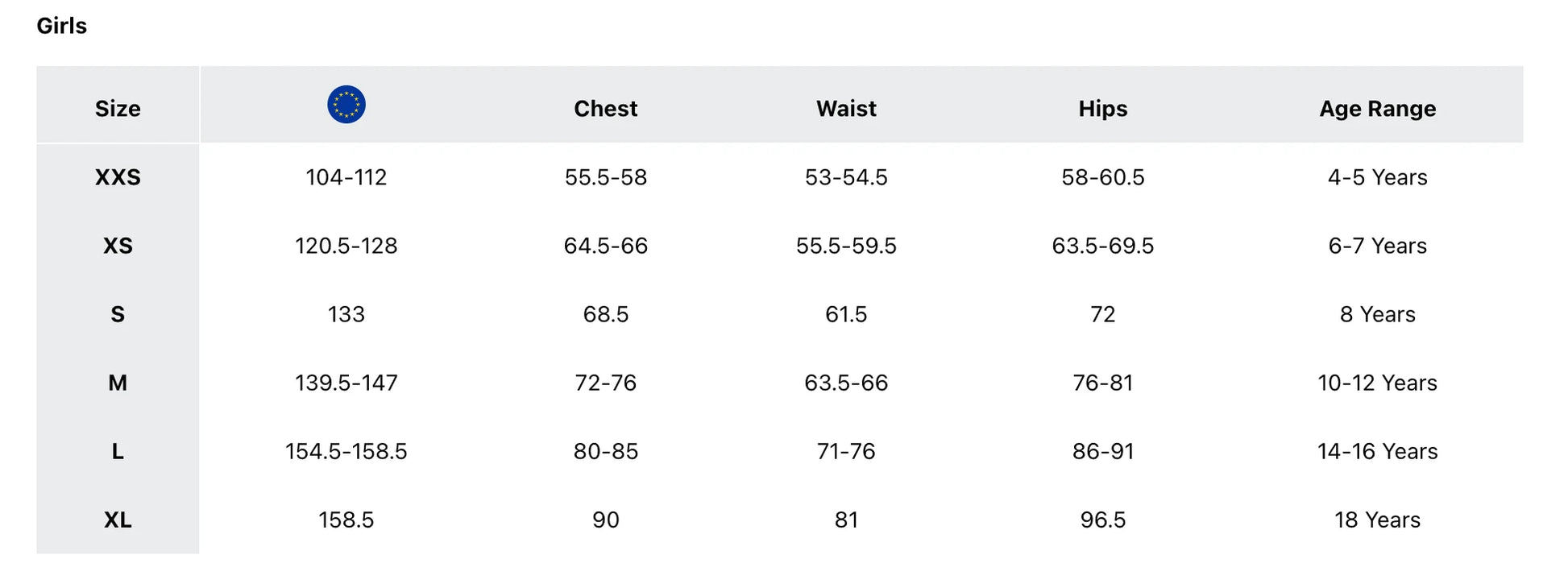Select the 18 Years age cell
The height and width of the screenshot is (580, 1568).
pyautogui.click(x=1377, y=520)
